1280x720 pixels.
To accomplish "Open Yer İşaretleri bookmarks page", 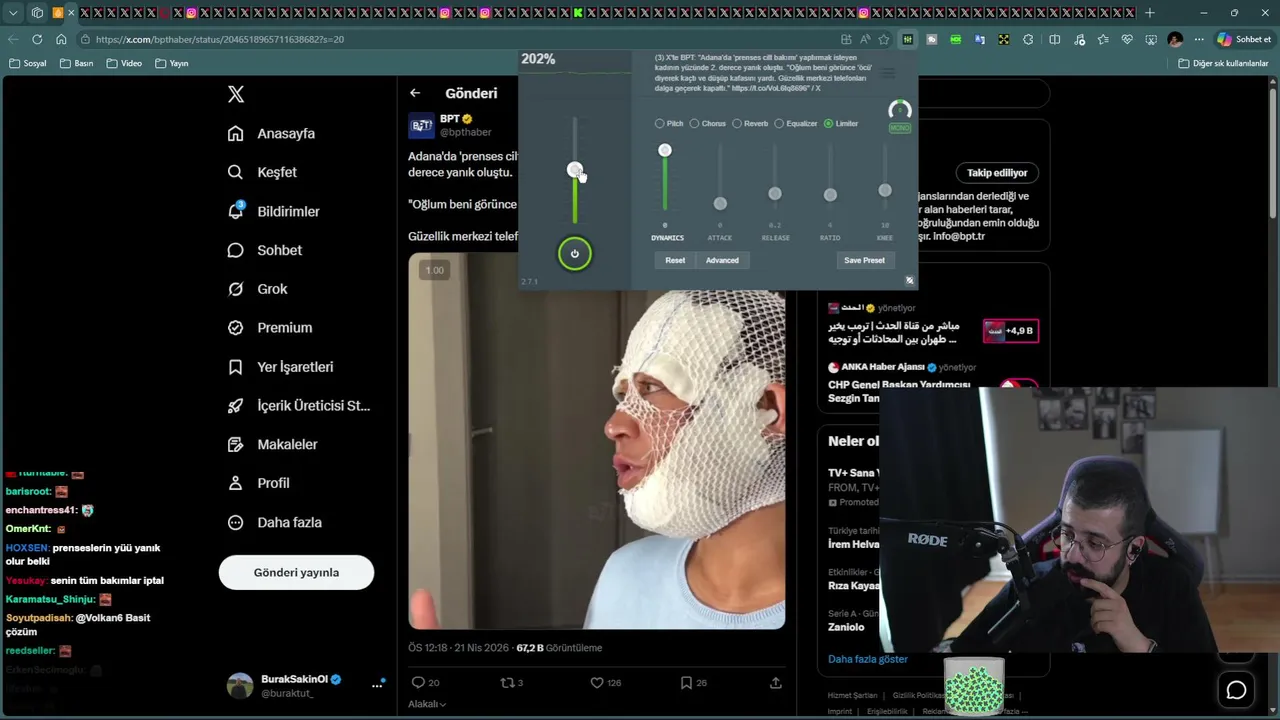I will pyautogui.click(x=280, y=367).
